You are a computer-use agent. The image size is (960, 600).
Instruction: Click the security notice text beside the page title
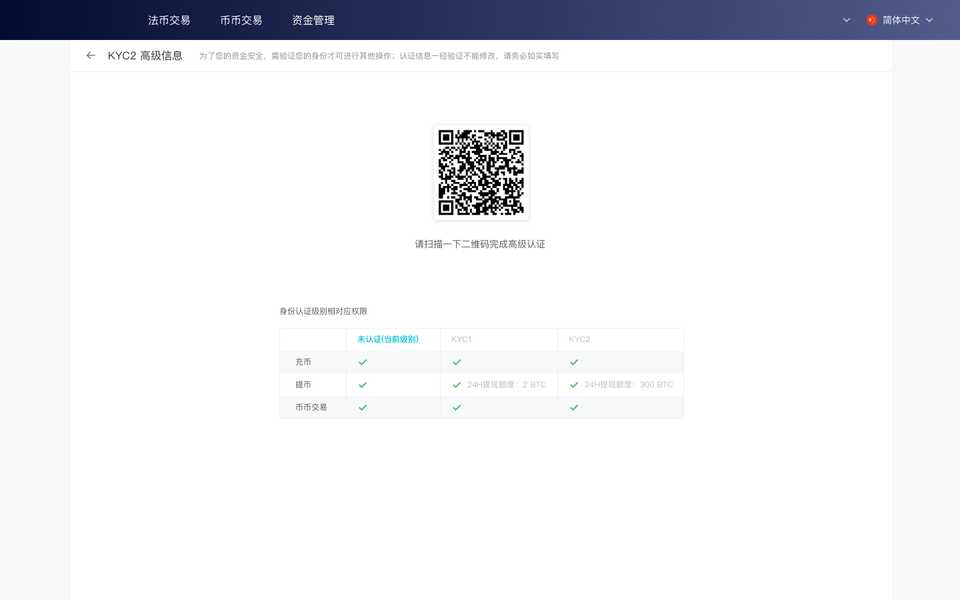[x=379, y=56]
